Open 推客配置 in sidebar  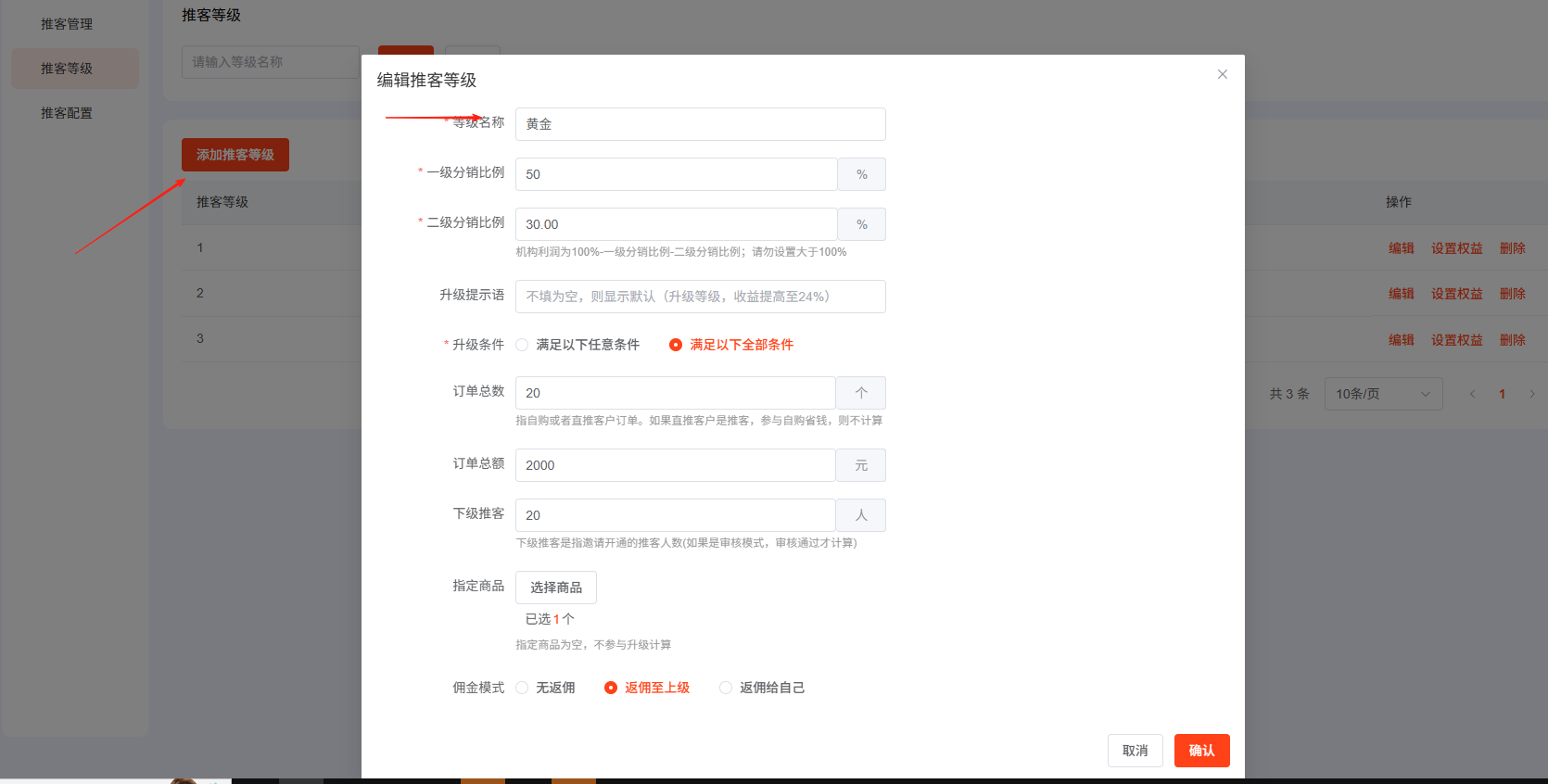[67, 113]
